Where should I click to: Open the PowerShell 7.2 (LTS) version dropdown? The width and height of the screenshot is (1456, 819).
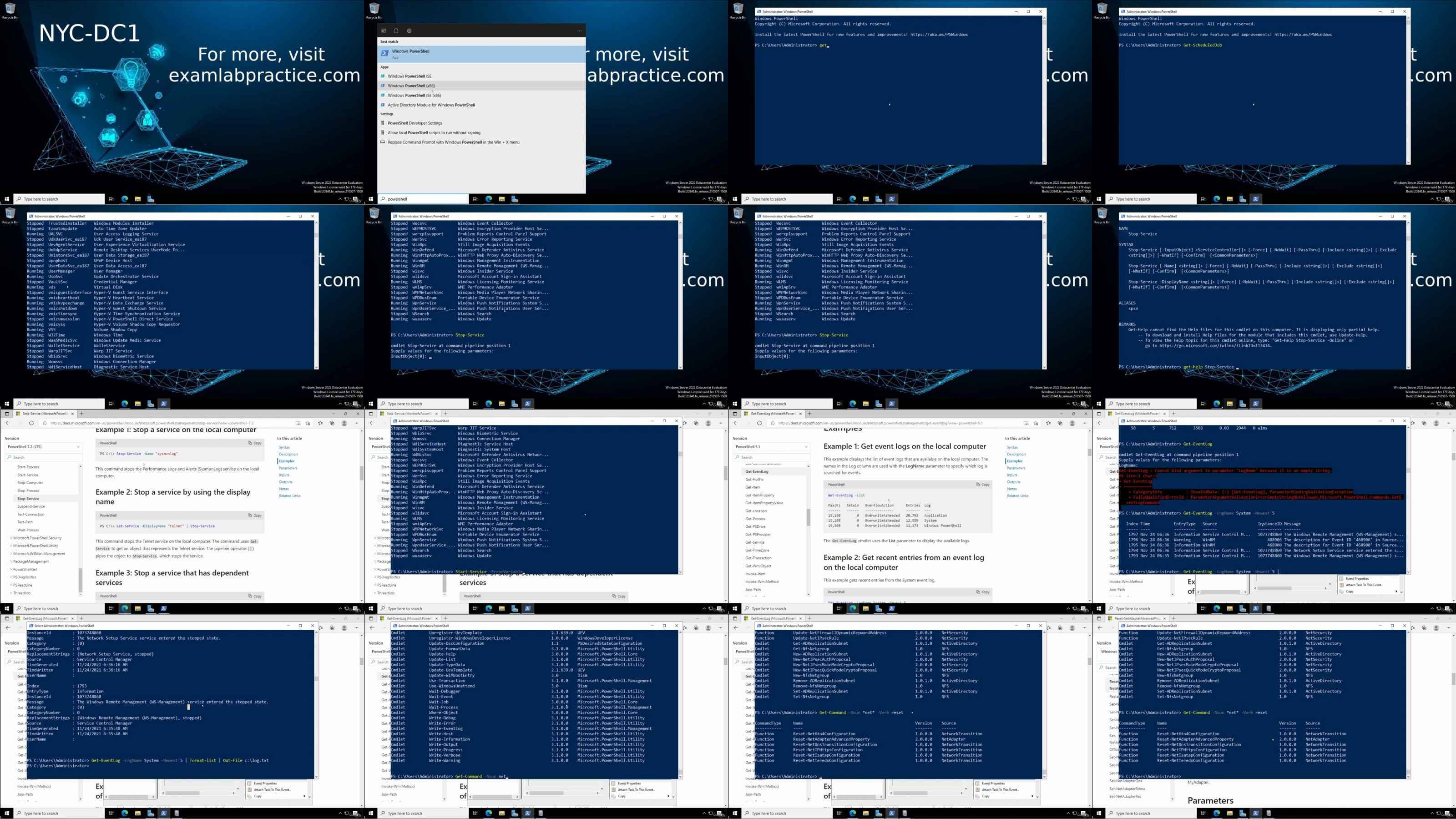point(44,446)
